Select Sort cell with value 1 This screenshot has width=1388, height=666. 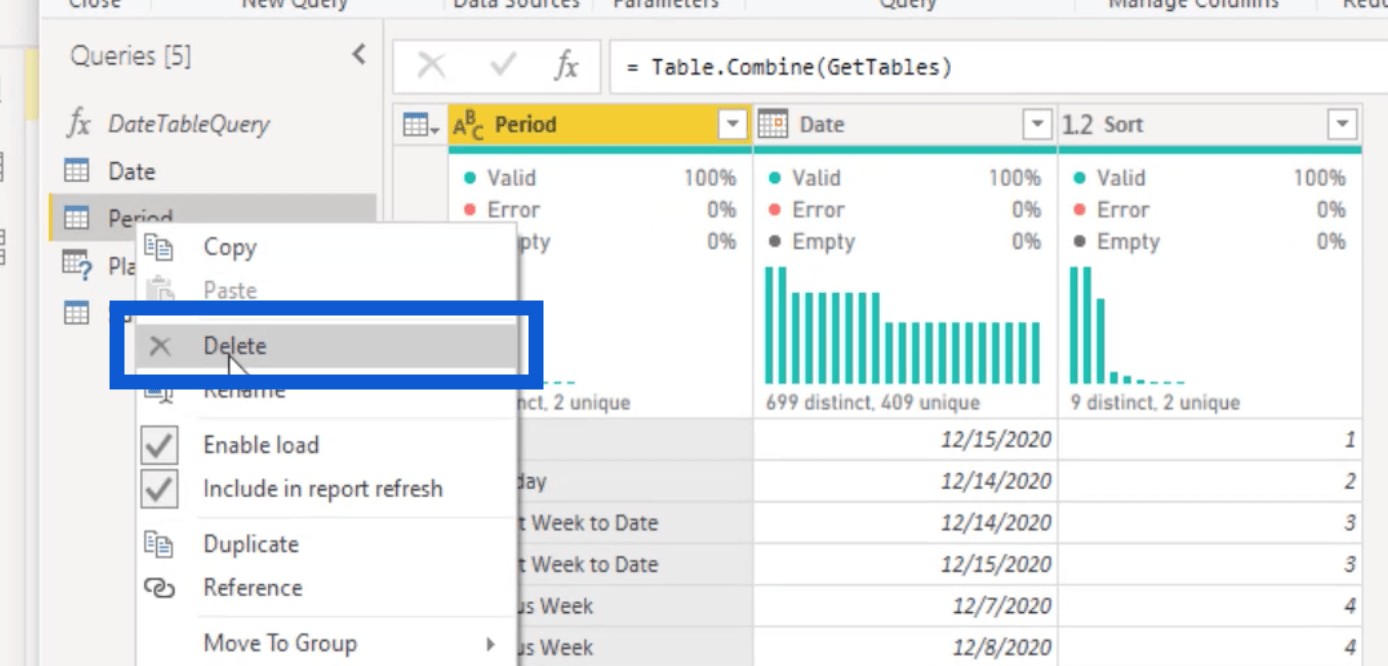[1209, 440]
